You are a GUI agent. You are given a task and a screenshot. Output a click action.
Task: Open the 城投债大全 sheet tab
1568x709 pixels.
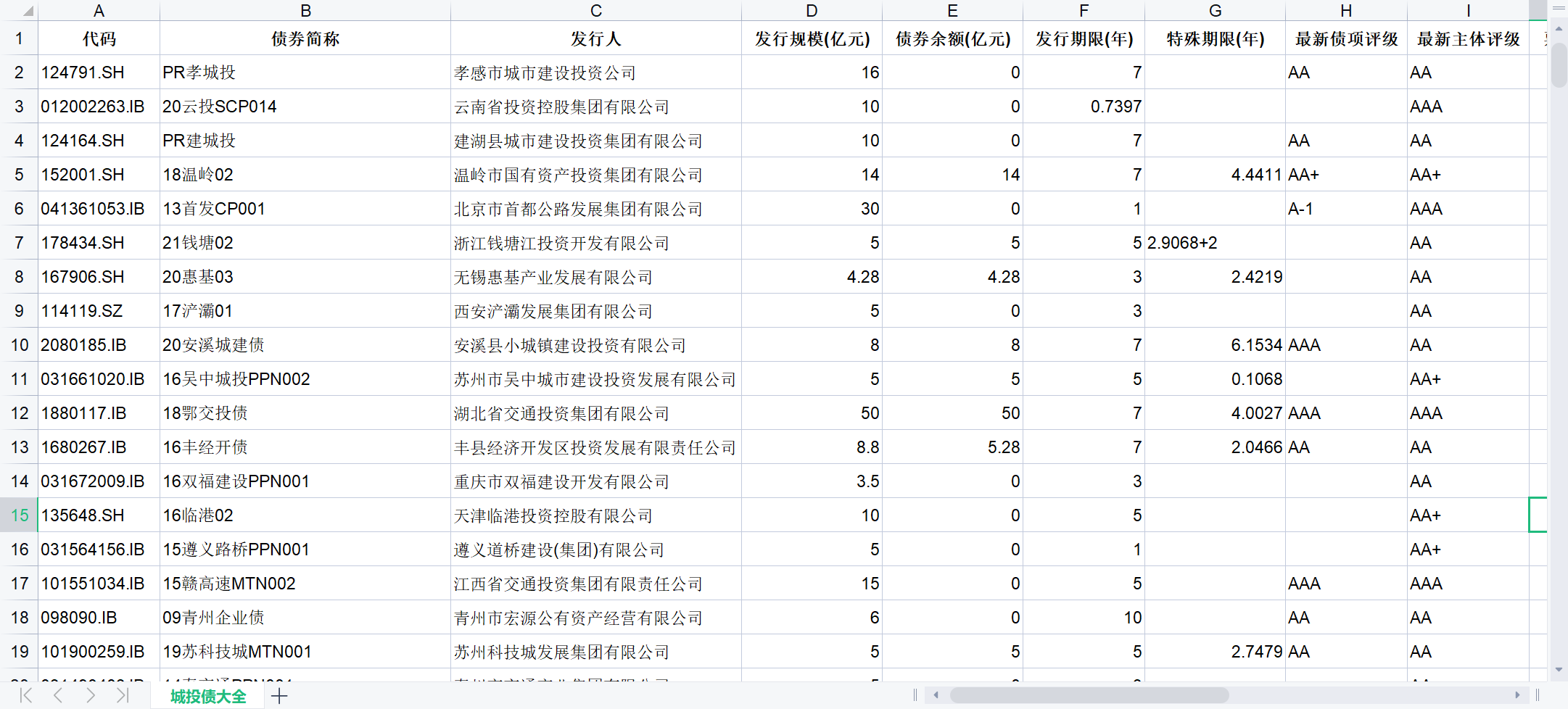point(208,697)
